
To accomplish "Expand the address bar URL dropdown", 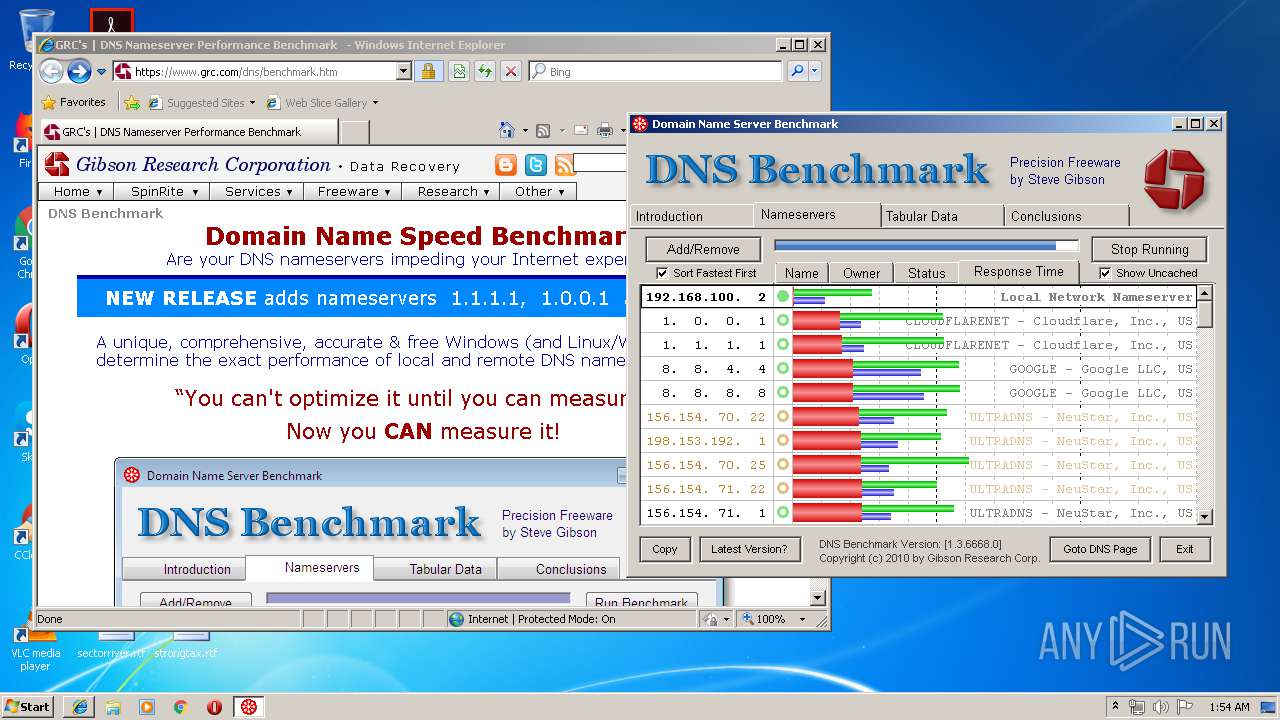I will click(x=404, y=71).
